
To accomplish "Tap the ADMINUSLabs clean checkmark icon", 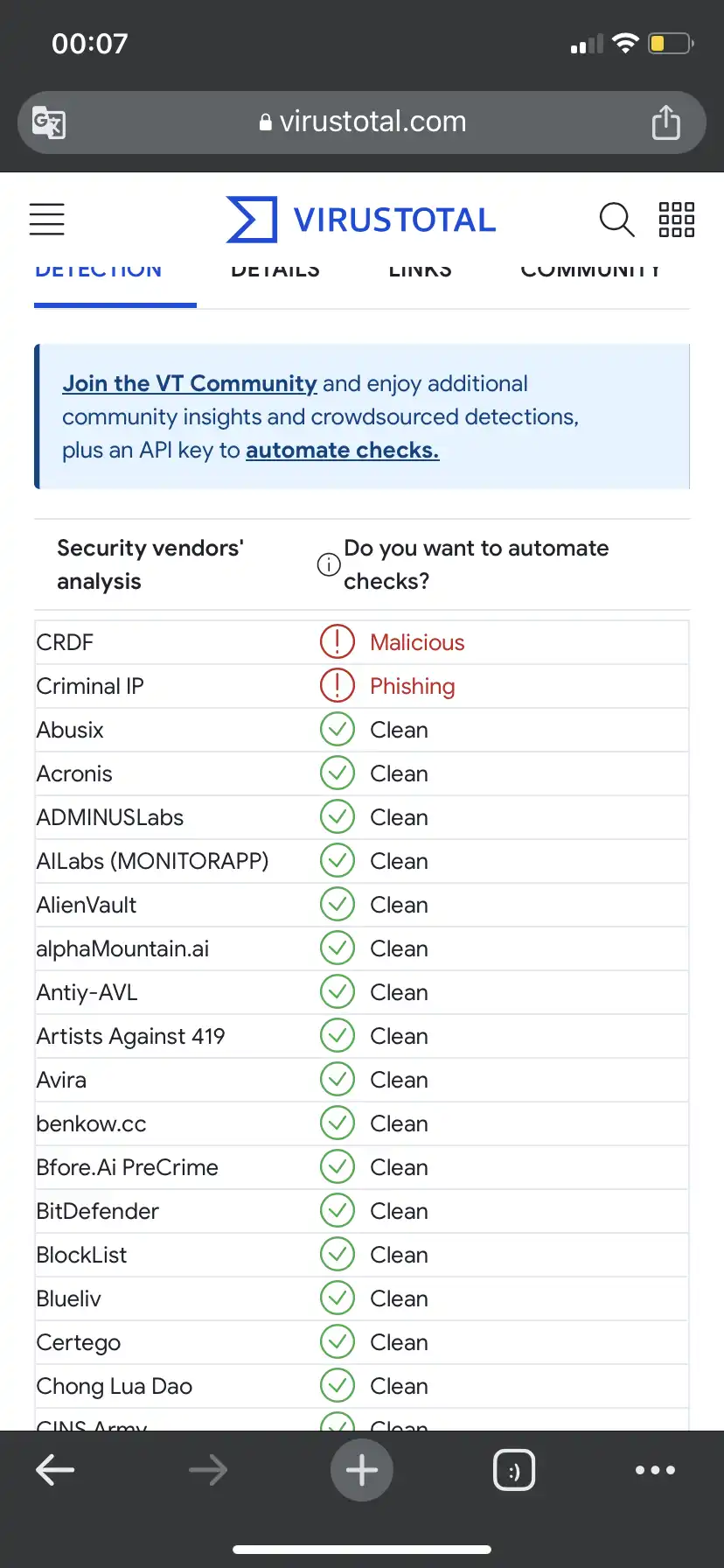I will 338,816.
